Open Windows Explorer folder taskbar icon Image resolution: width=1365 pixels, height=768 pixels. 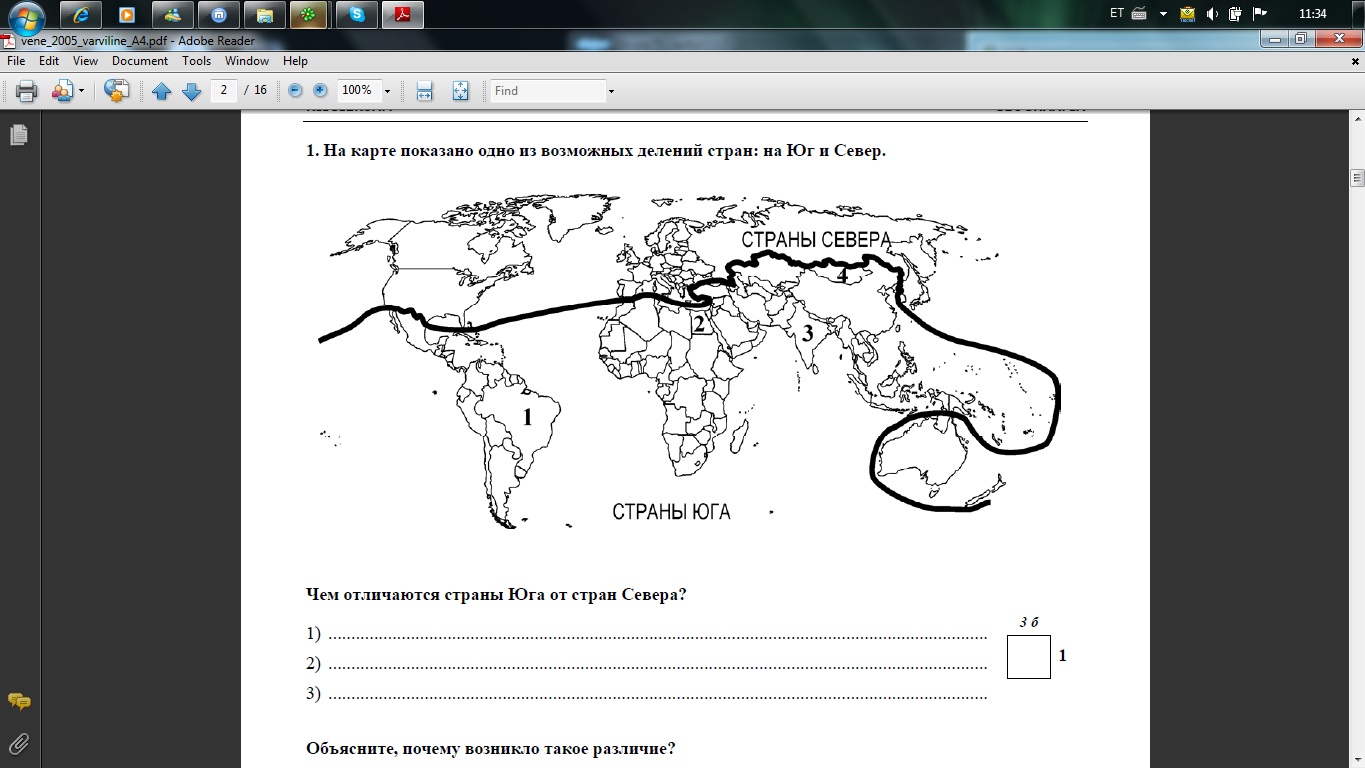pos(265,15)
